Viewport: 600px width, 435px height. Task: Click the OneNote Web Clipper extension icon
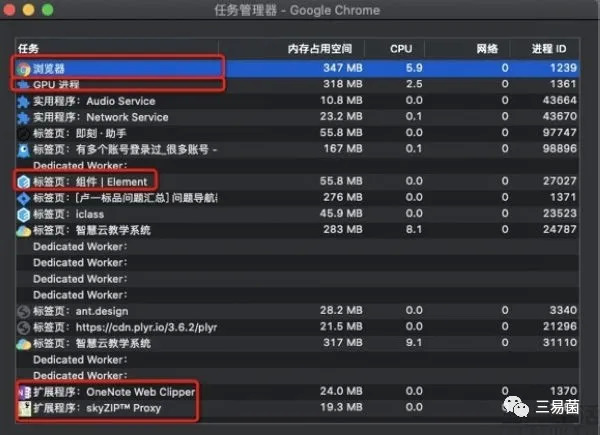(x=24, y=392)
